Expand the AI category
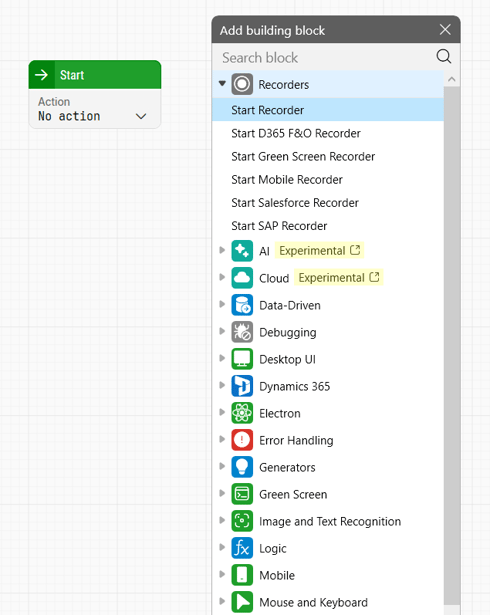The height and width of the screenshot is (615, 490). point(222,250)
